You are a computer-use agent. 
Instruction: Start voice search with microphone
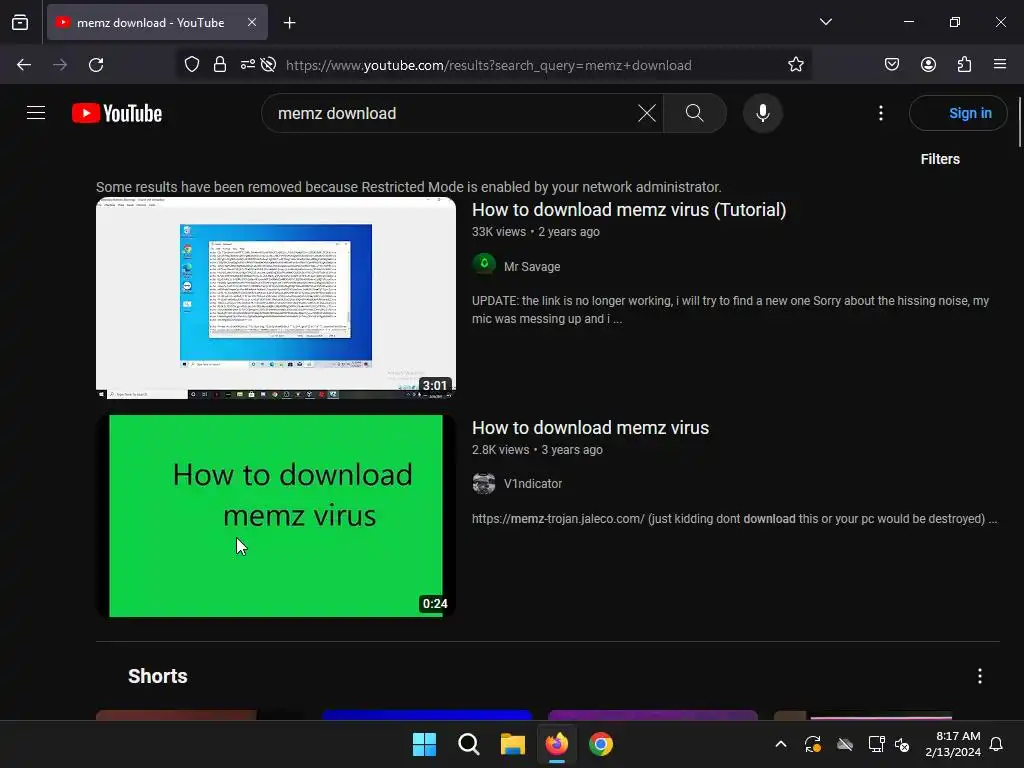point(762,113)
